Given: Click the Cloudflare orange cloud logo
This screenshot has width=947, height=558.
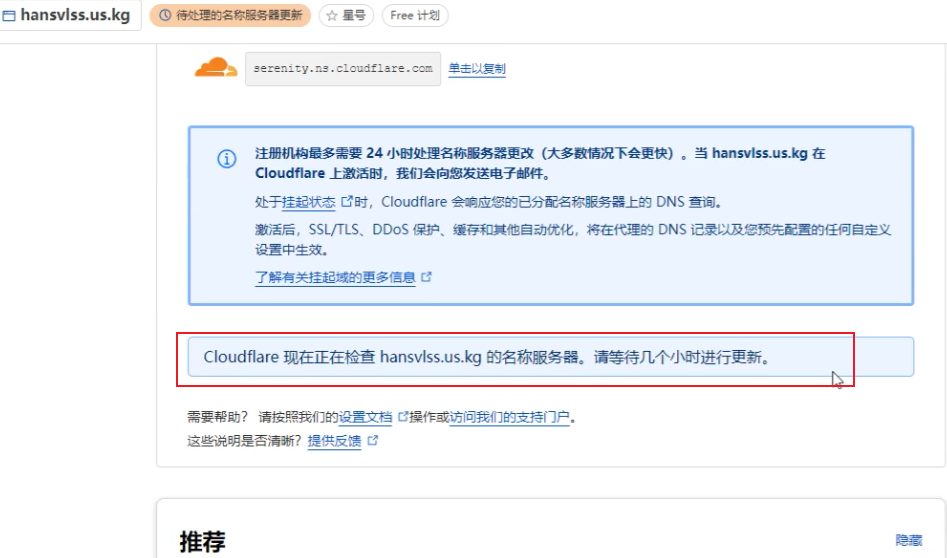Looking at the screenshot, I should click(216, 68).
